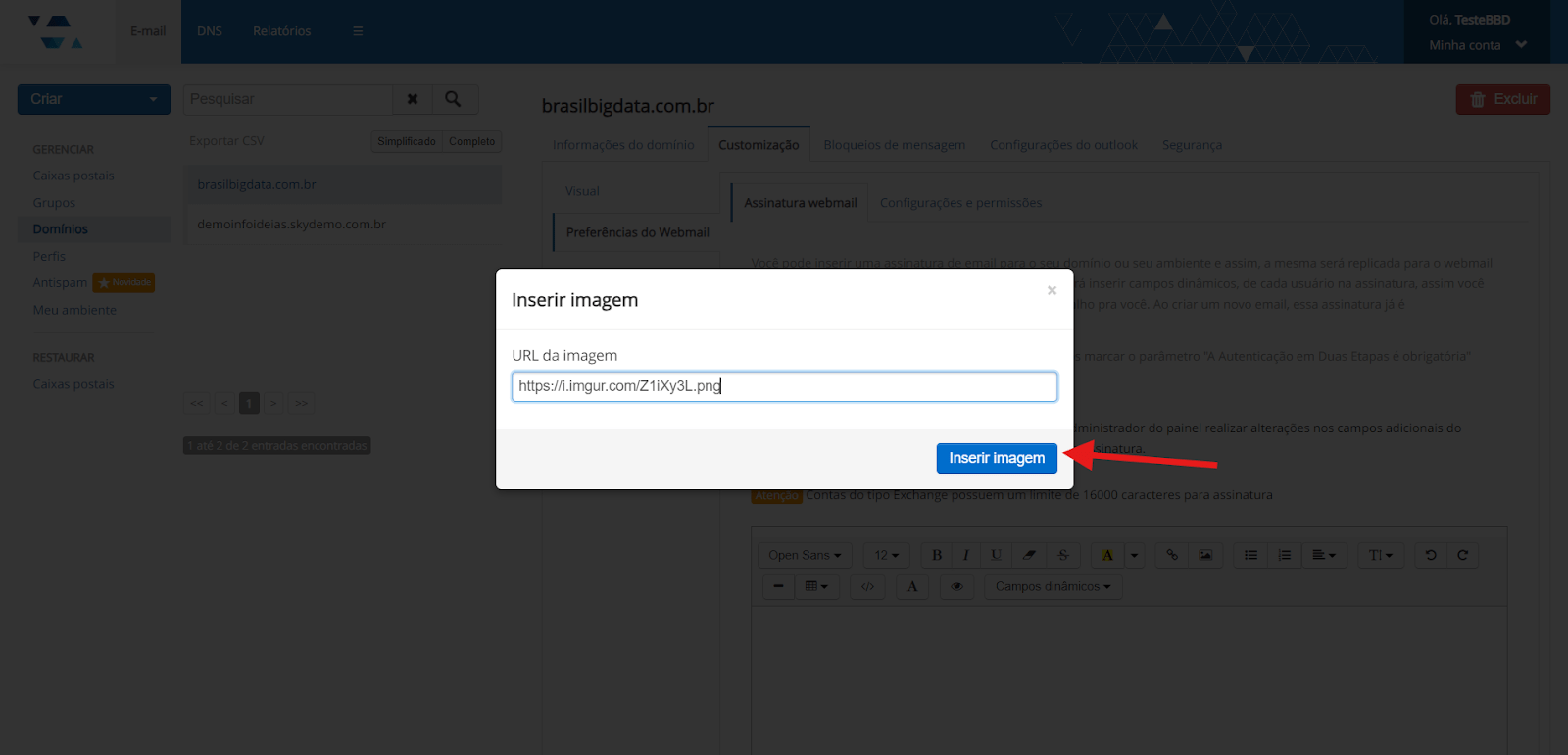Apply the yellow highlight color swatch
1568x755 pixels.
(1107, 555)
